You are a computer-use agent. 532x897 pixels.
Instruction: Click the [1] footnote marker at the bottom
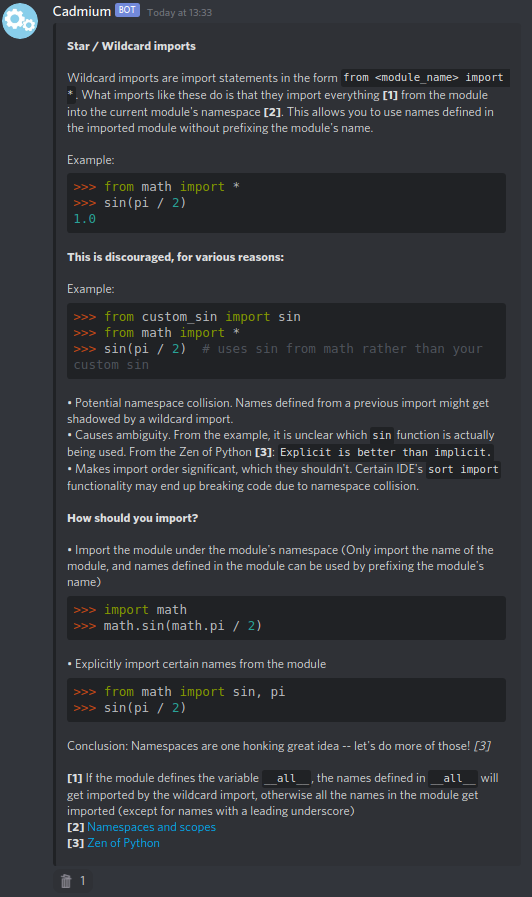tap(74, 778)
